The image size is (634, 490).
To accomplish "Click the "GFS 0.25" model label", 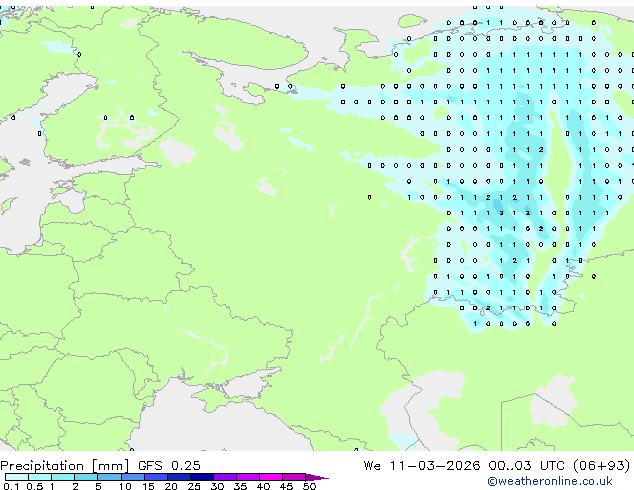I will (169, 465).
